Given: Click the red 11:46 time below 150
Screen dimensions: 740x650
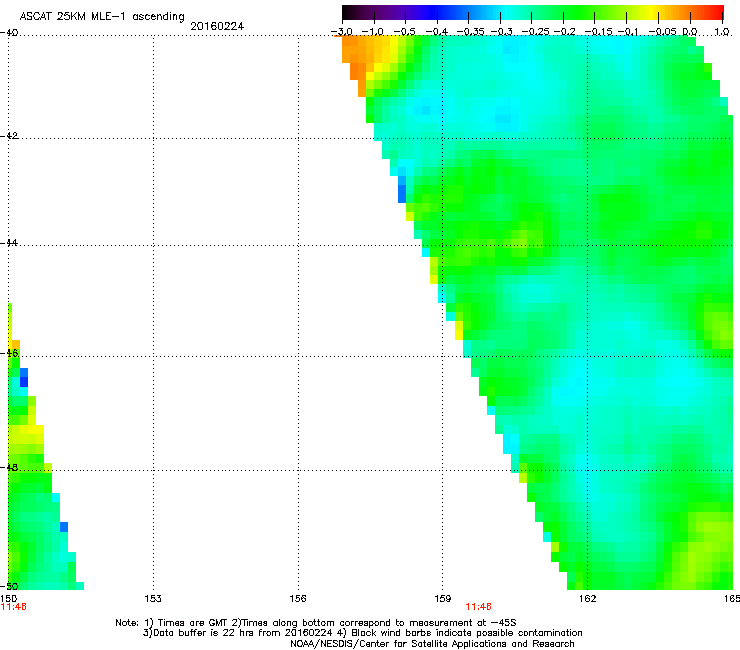Looking at the screenshot, I should [13, 607].
